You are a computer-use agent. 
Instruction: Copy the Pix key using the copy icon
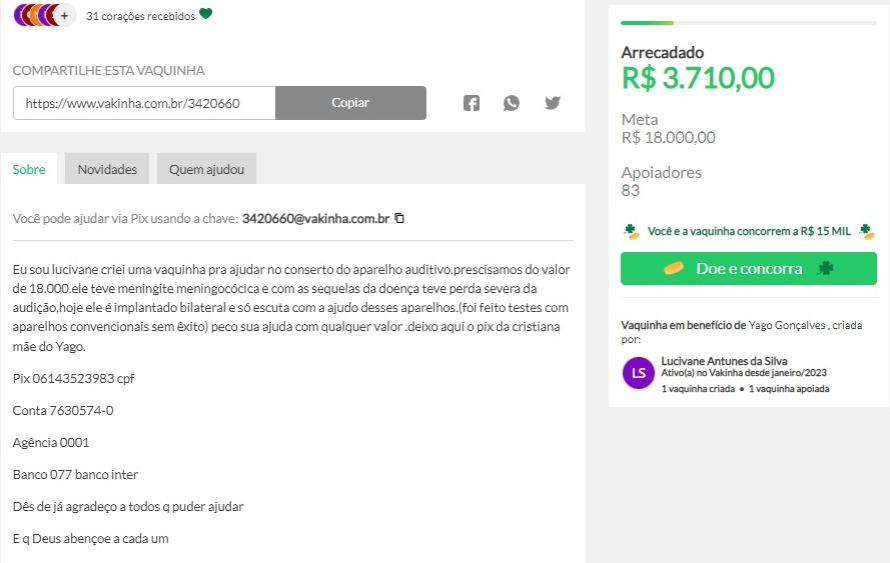click(399, 219)
